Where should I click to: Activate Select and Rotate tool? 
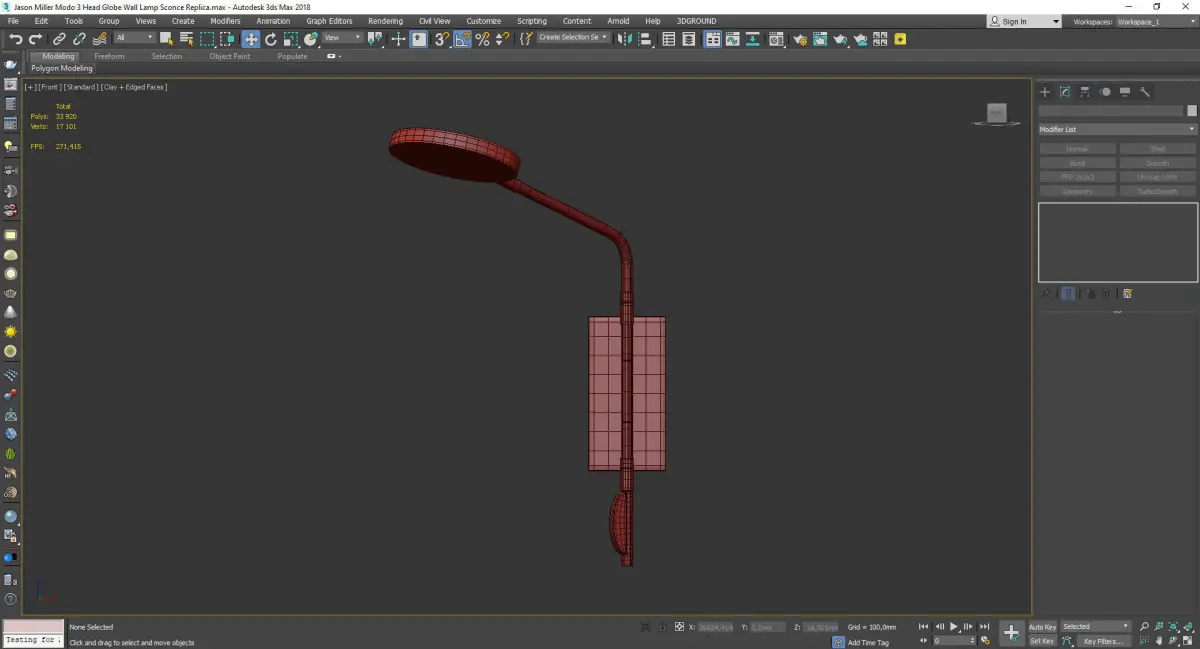coord(270,39)
